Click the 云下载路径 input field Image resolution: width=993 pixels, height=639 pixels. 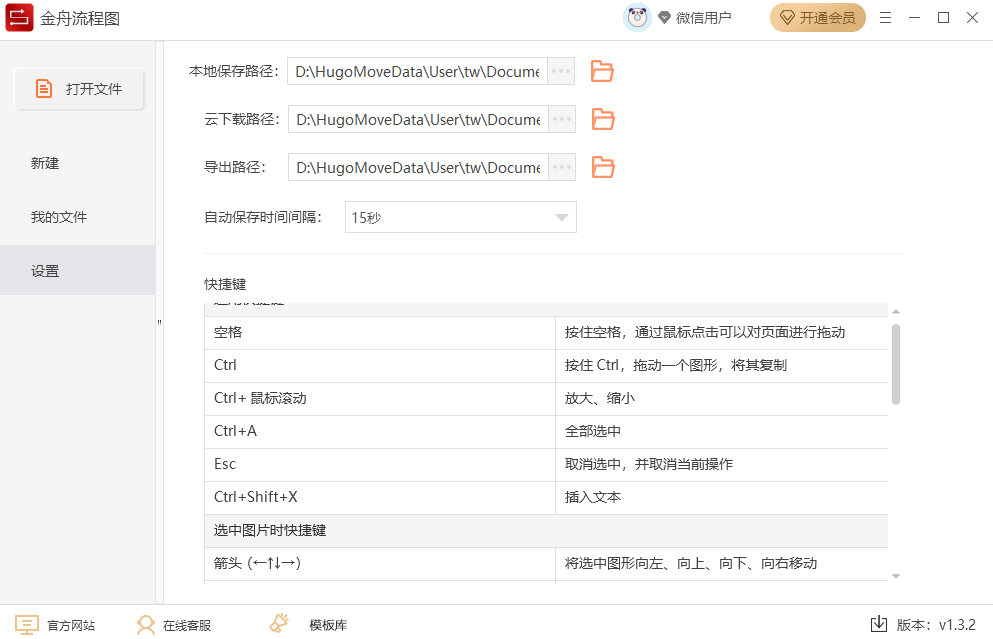[418, 120]
